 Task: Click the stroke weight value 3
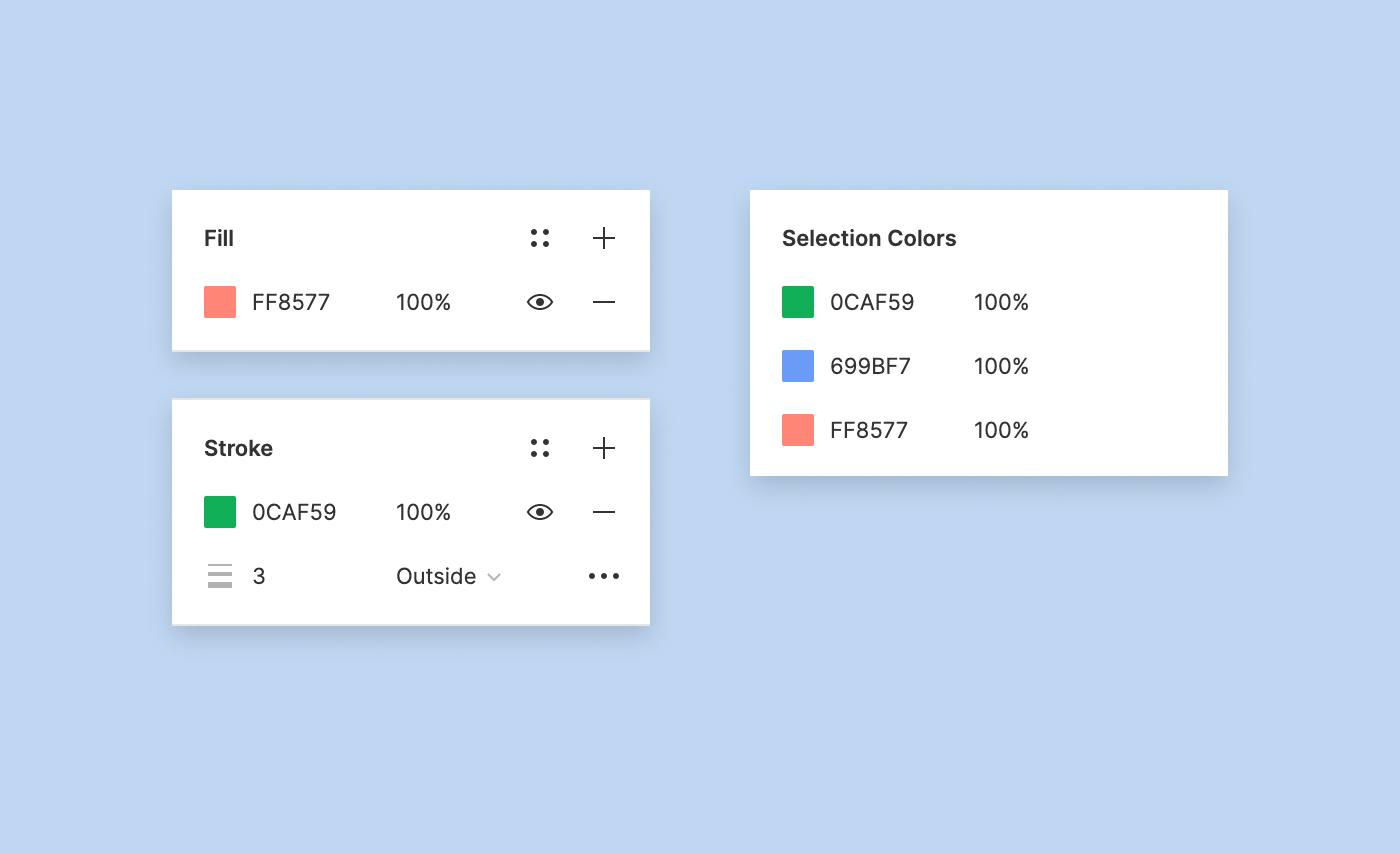pyautogui.click(x=259, y=576)
